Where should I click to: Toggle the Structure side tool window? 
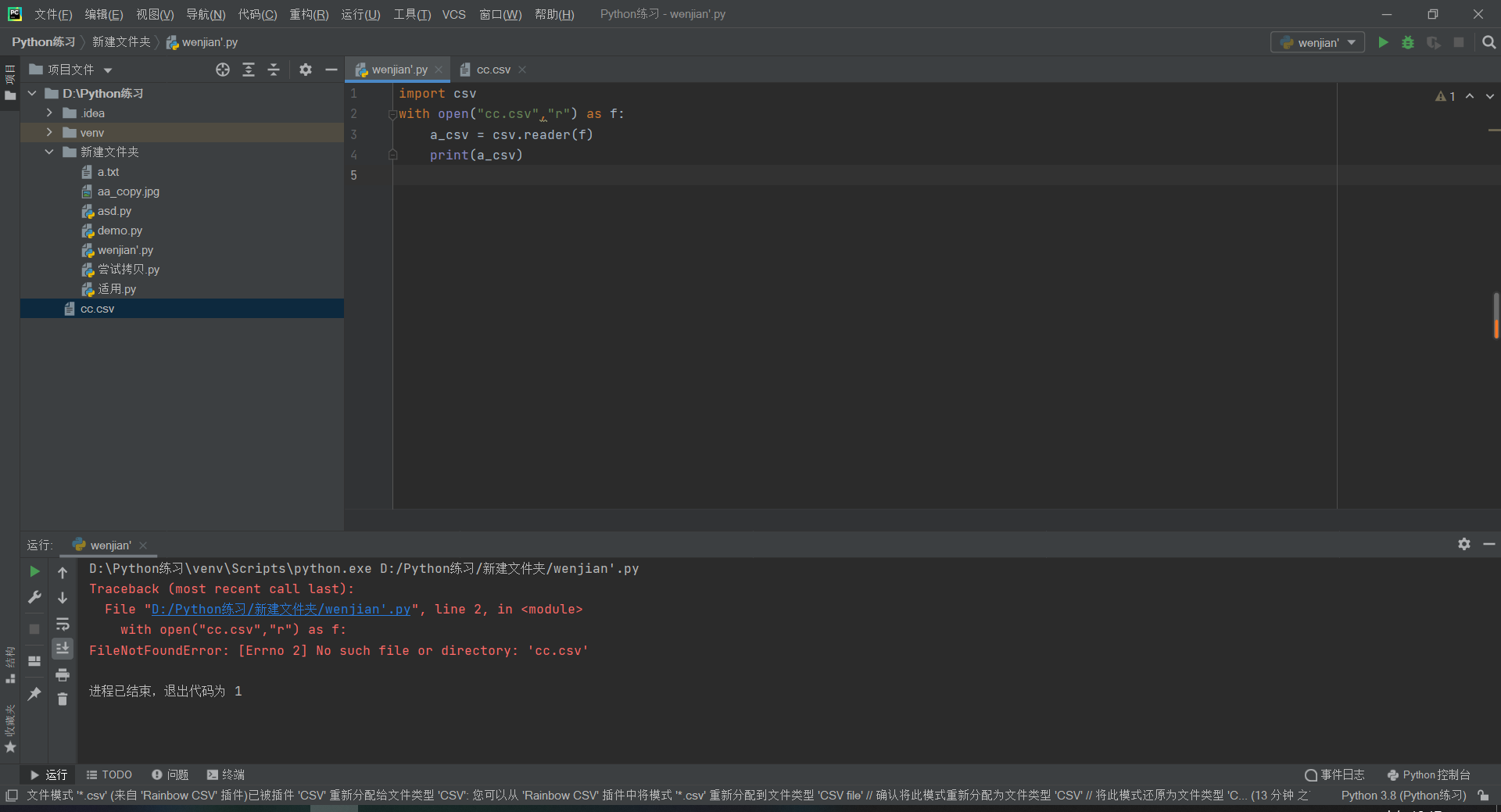10,665
